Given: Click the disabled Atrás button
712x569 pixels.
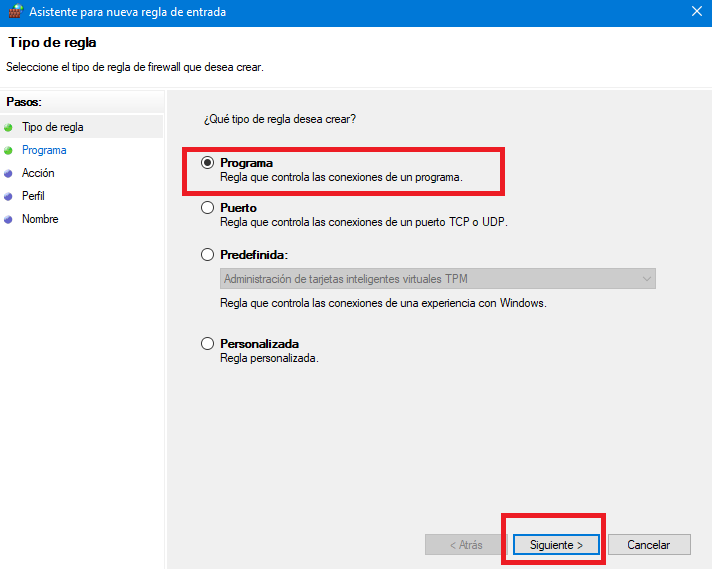Looking at the screenshot, I should point(466,544).
